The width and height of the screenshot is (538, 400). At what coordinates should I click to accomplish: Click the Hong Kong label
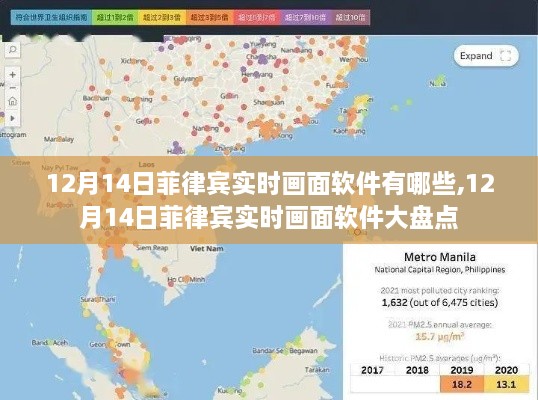tap(276, 136)
